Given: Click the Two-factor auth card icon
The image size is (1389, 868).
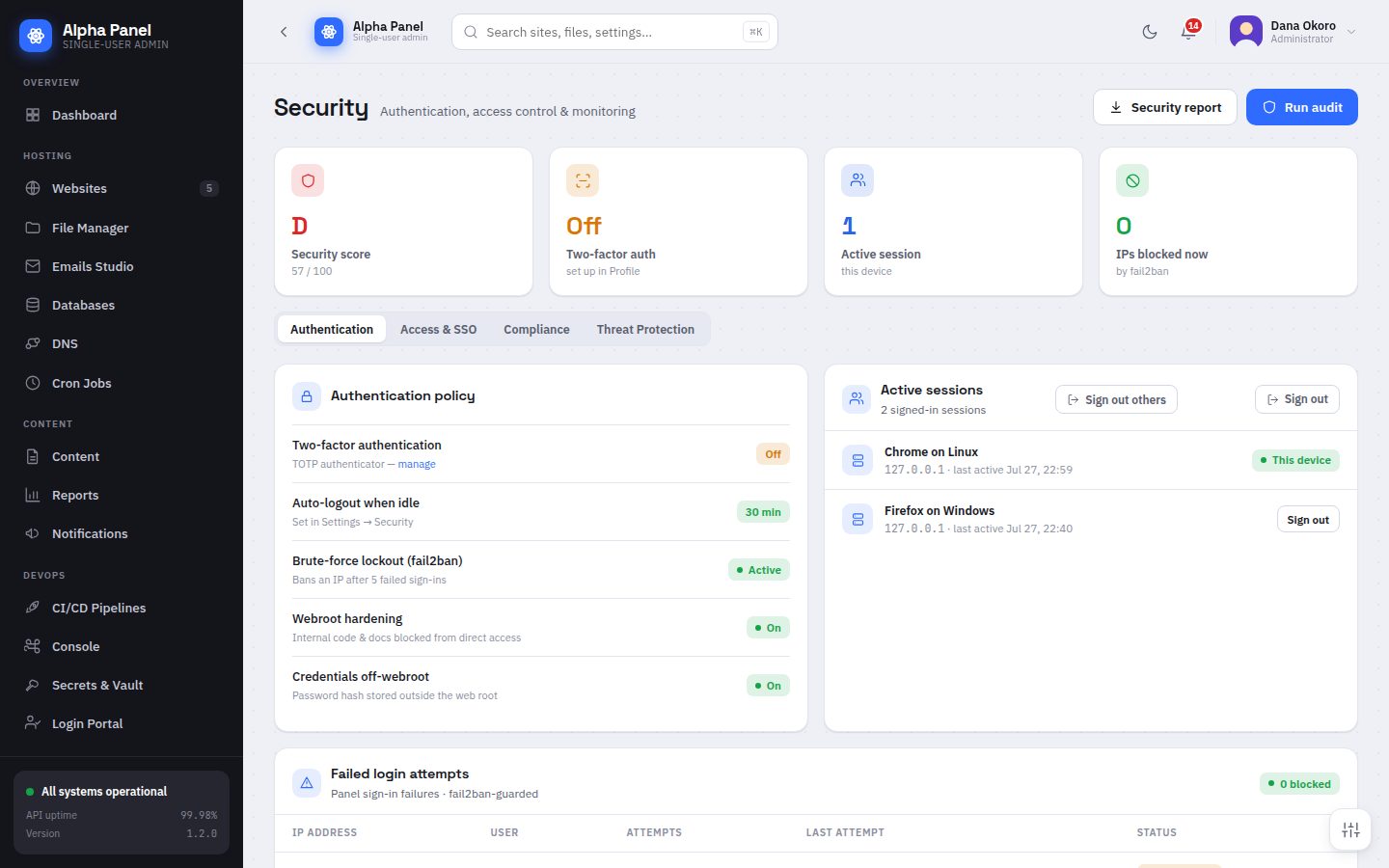Looking at the screenshot, I should [x=583, y=180].
